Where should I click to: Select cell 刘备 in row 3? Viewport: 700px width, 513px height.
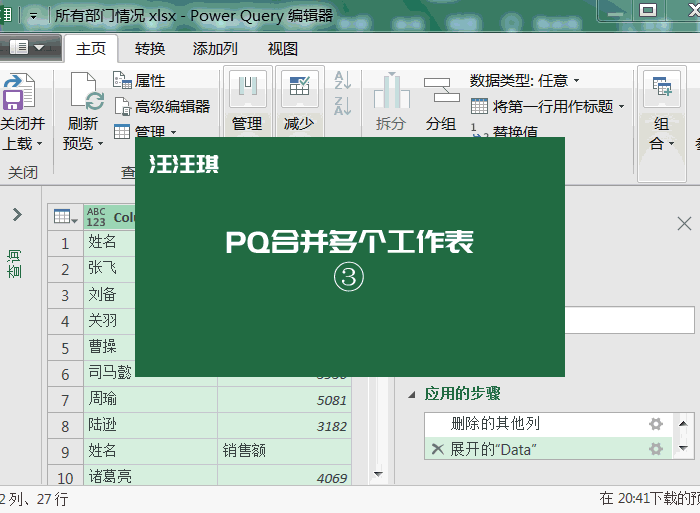pyautogui.click(x=109, y=295)
